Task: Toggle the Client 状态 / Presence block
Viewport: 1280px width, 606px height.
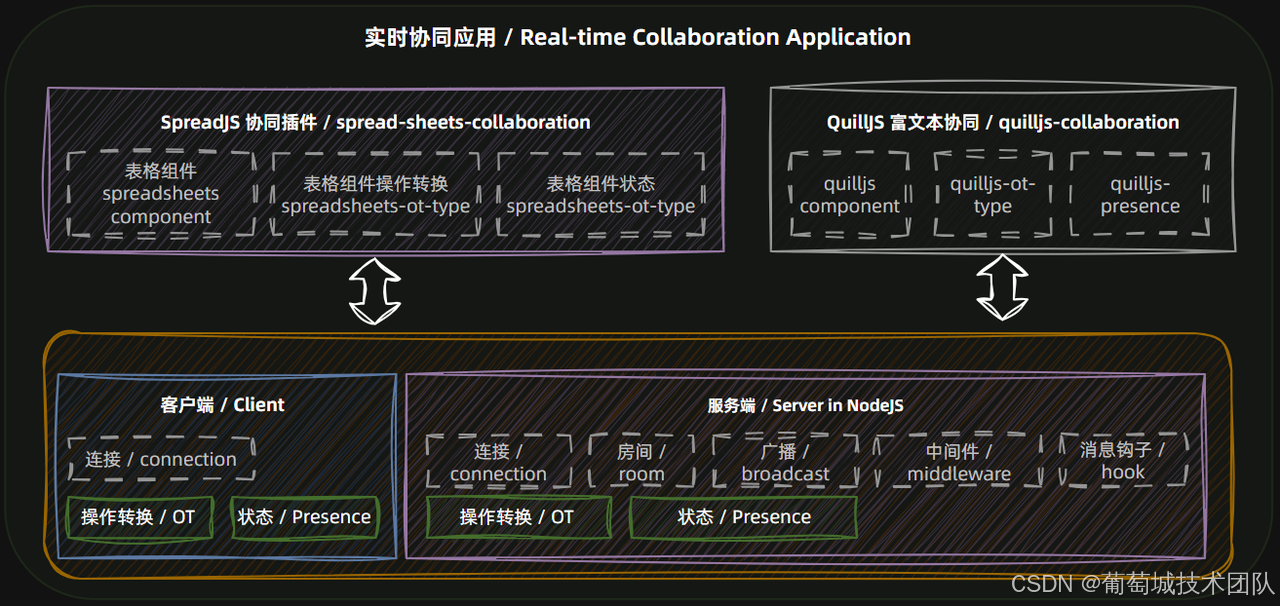Action: tap(304, 517)
